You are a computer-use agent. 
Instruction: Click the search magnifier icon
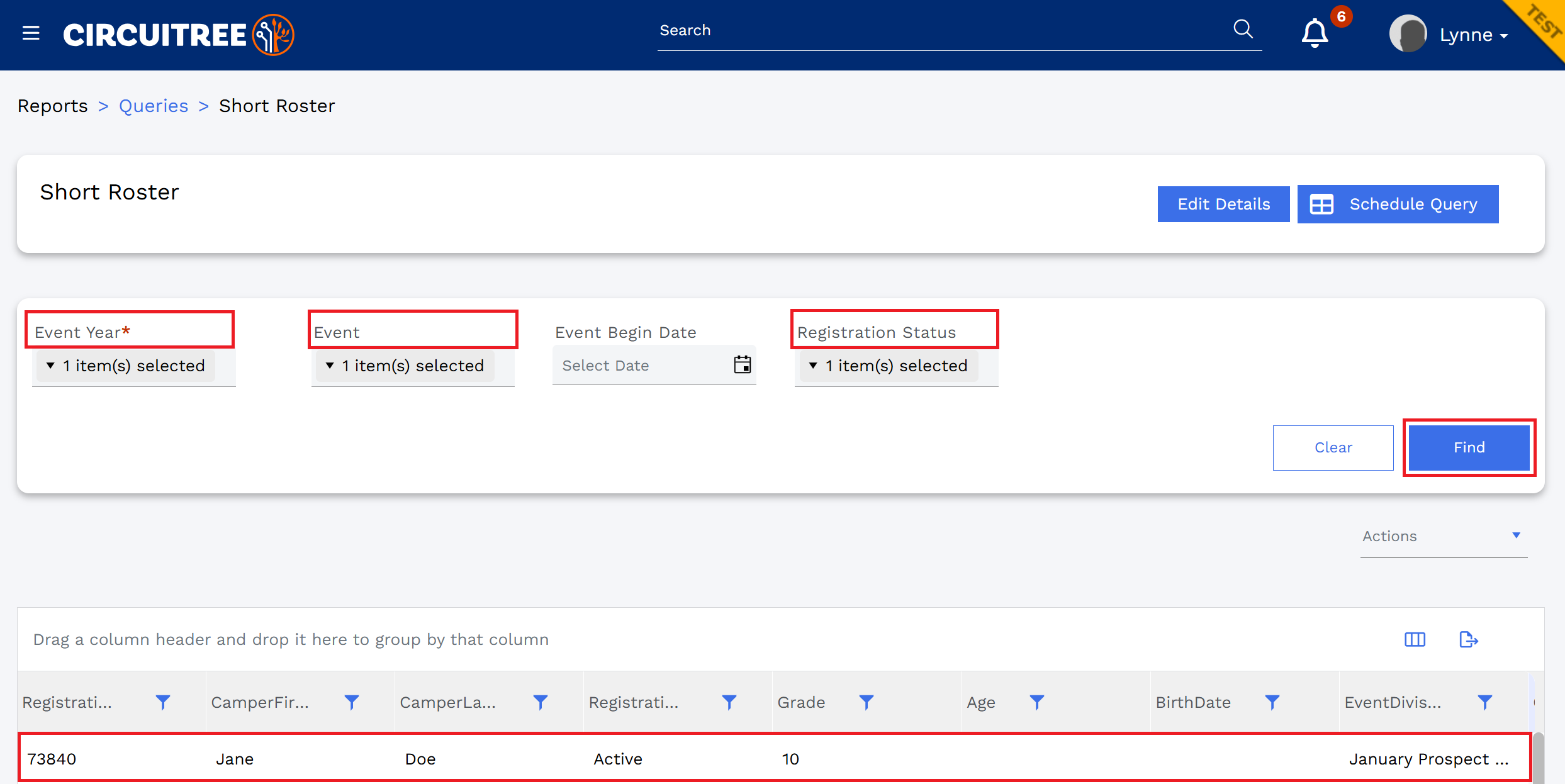tap(1243, 29)
